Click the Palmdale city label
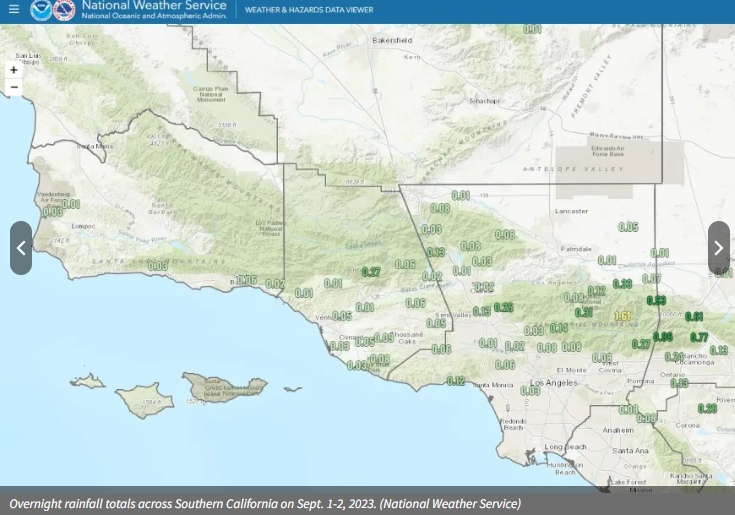The height and width of the screenshot is (515, 735). coord(576,248)
